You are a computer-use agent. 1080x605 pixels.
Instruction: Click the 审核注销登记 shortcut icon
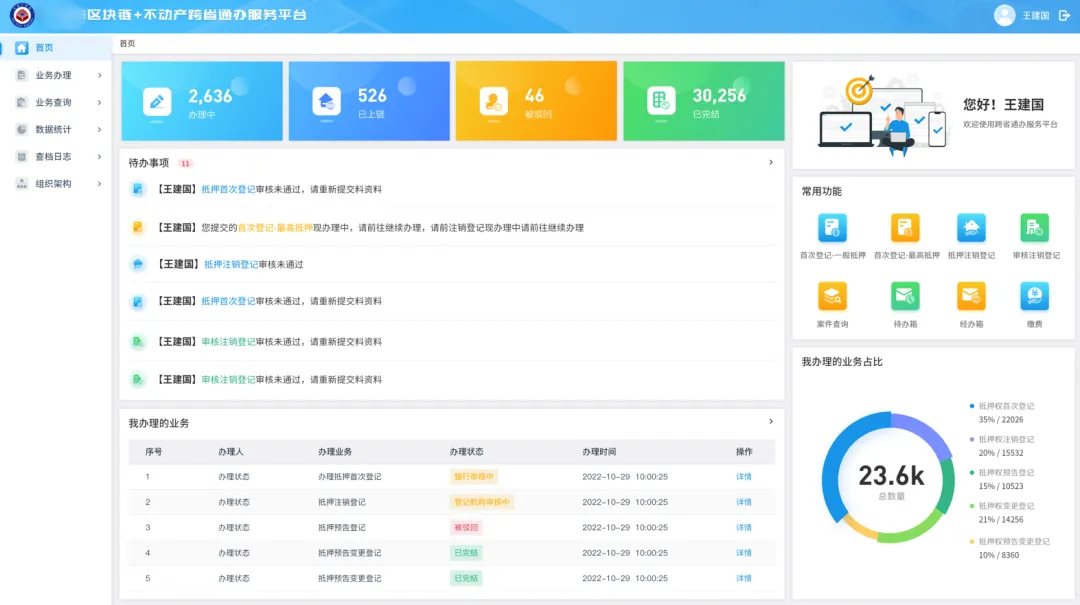pyautogui.click(x=1035, y=228)
